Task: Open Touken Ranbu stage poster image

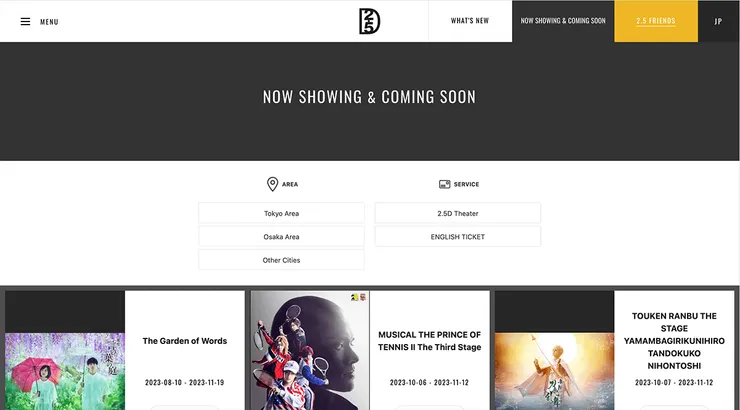Action: pos(555,371)
